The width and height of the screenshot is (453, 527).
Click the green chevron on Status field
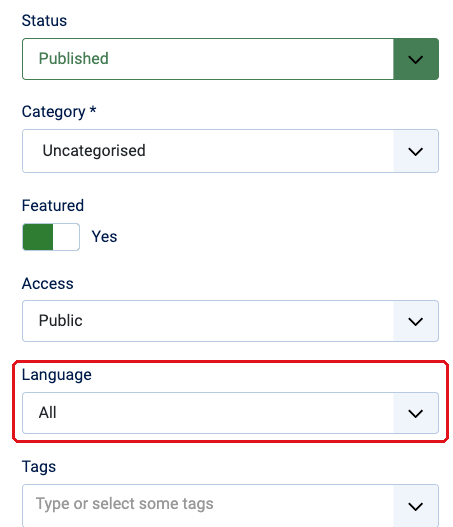[416, 59]
